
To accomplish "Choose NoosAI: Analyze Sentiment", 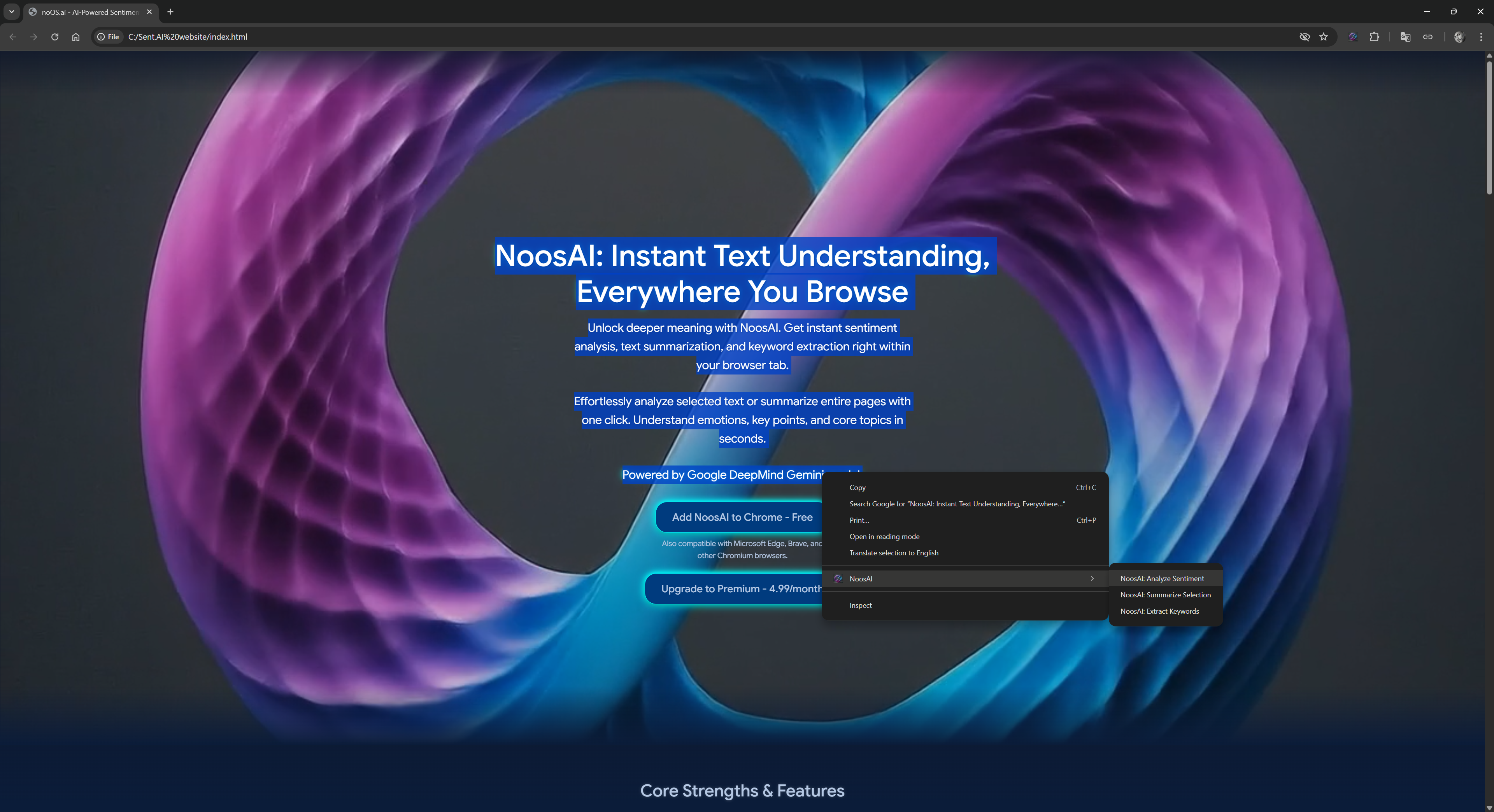I will pos(1162,578).
